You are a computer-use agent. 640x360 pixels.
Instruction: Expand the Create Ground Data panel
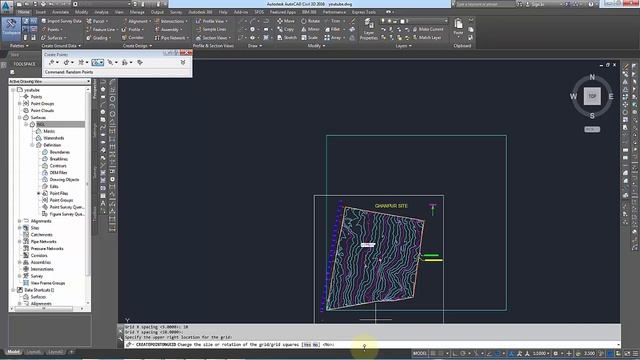point(61,46)
